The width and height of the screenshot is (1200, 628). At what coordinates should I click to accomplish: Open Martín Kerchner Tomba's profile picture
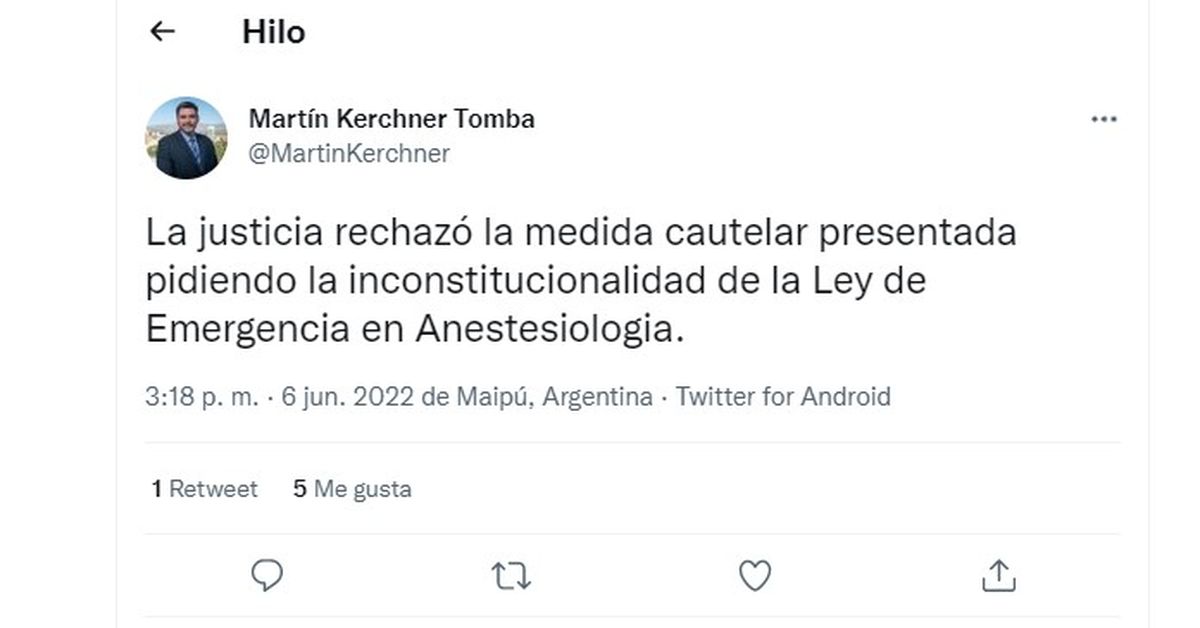click(187, 138)
